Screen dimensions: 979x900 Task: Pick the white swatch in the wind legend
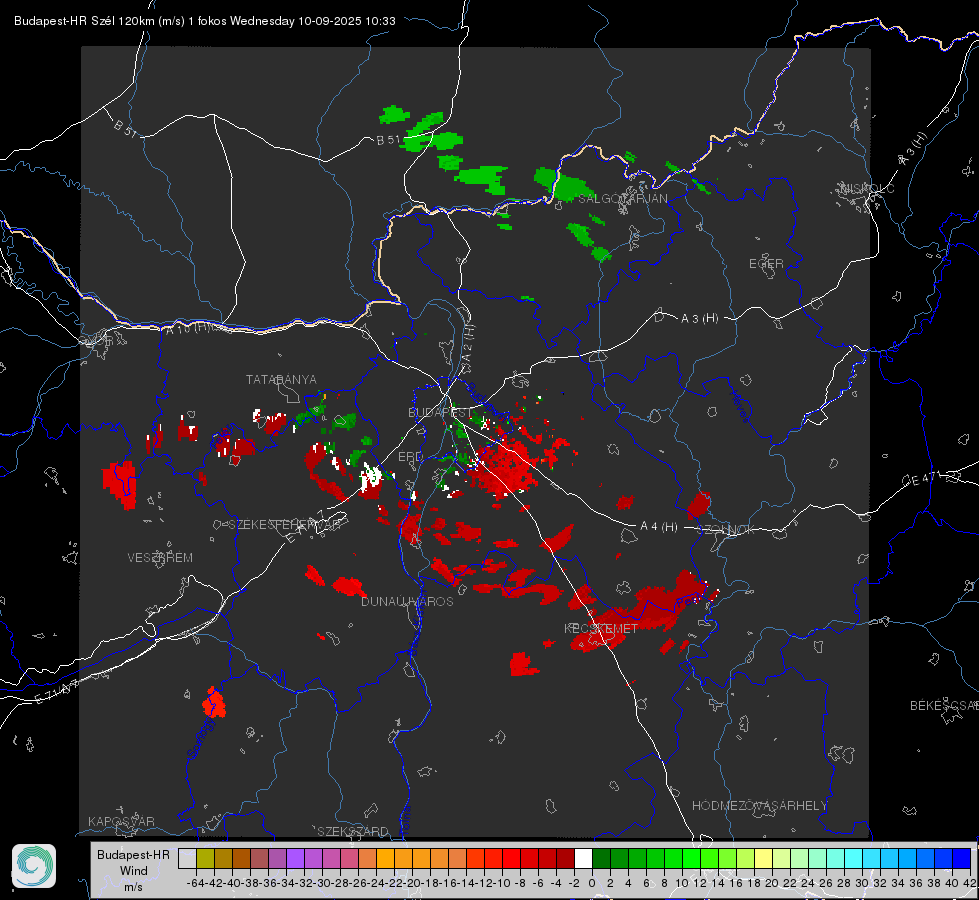583,858
